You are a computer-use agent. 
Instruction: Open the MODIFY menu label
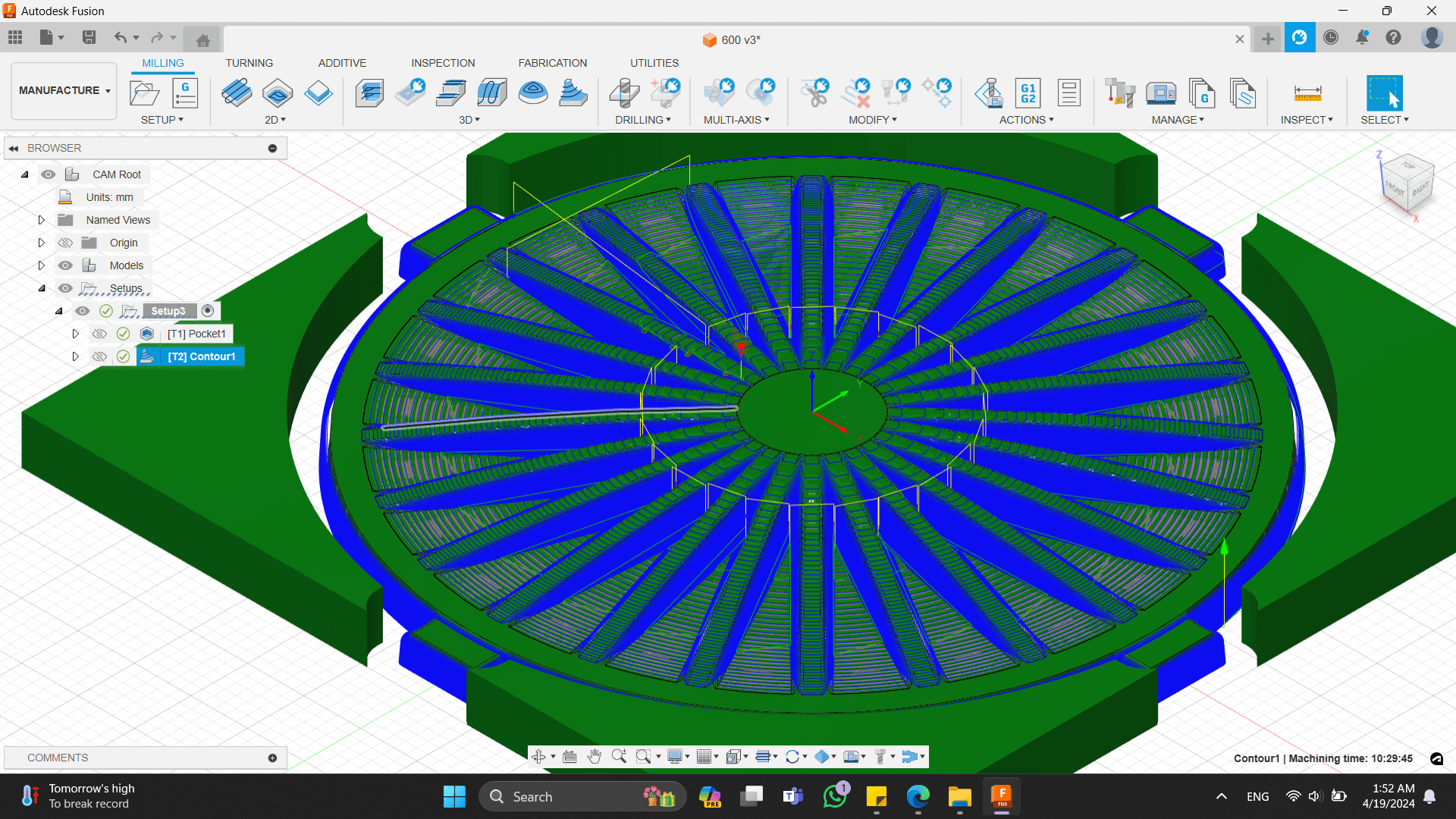(873, 120)
